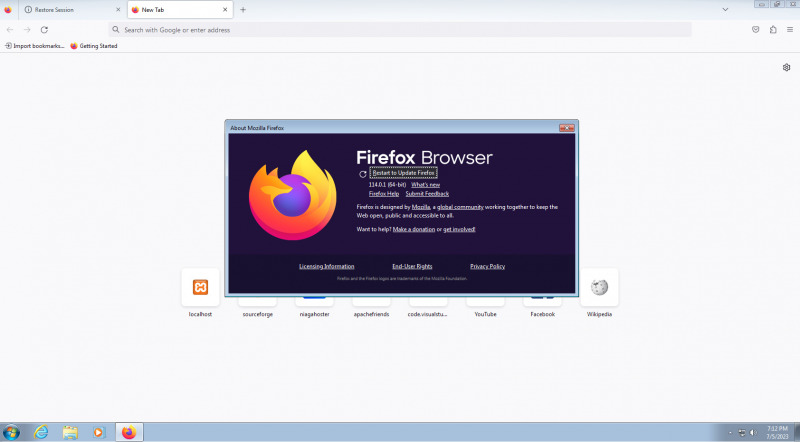This screenshot has width=800, height=442.
Task: Follow the global community link
Action: coord(460,207)
